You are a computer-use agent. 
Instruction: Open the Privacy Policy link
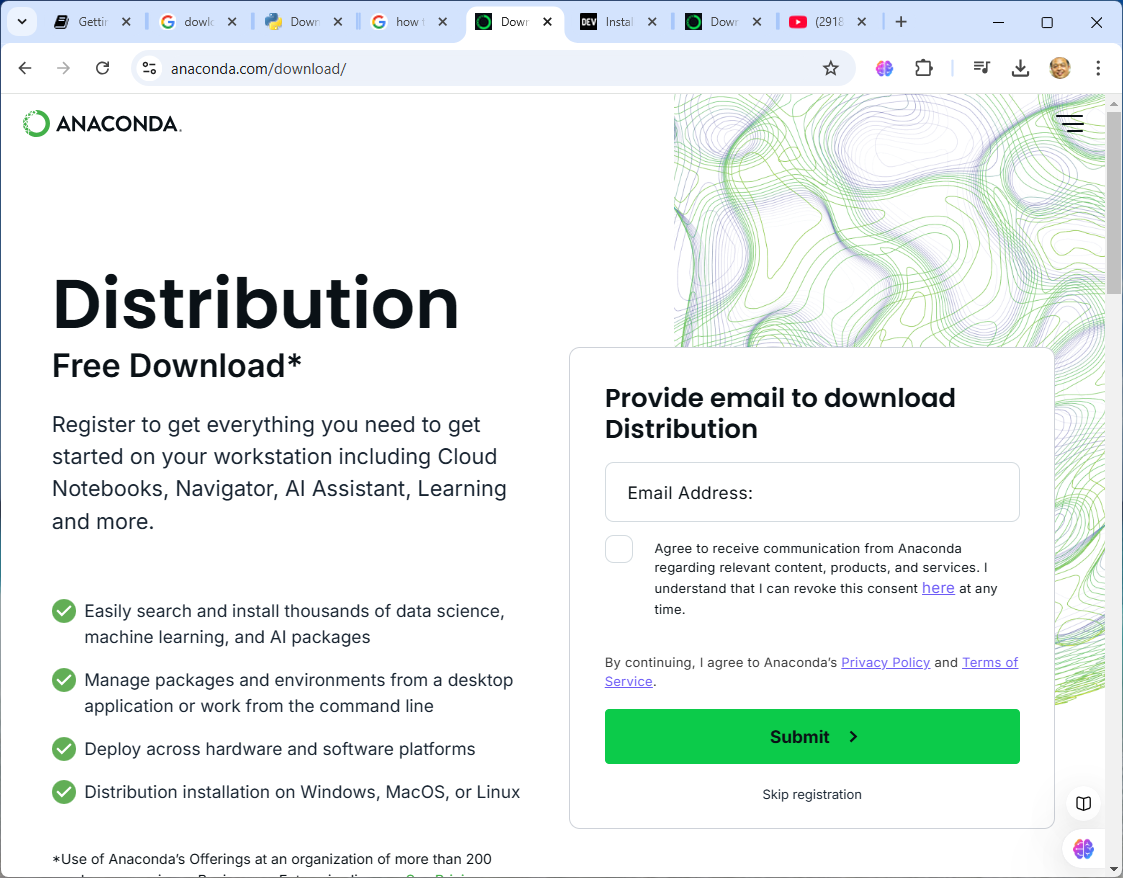(x=885, y=662)
